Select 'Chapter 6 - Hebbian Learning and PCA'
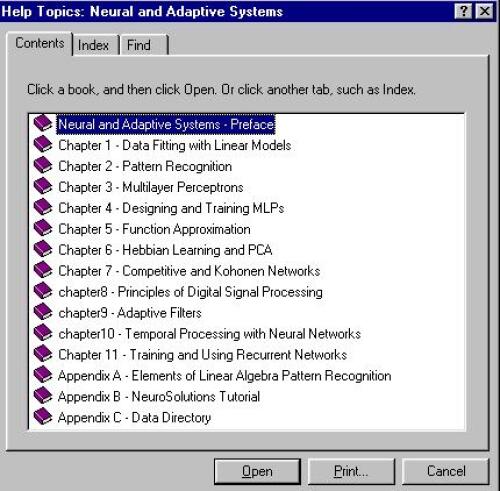Screen dimensions: 500x491 pos(165,250)
